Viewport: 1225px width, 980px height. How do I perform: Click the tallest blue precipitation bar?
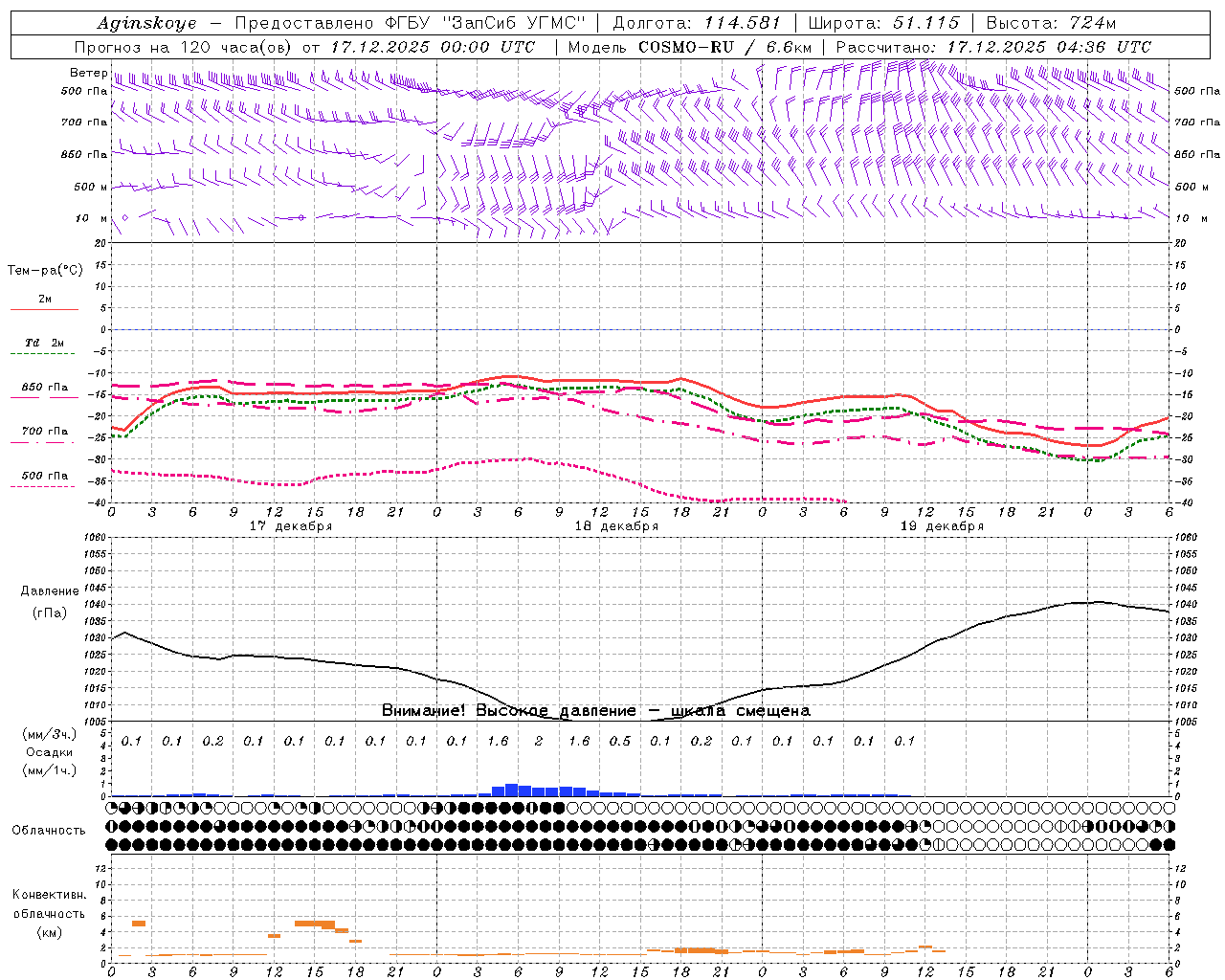pos(512,790)
